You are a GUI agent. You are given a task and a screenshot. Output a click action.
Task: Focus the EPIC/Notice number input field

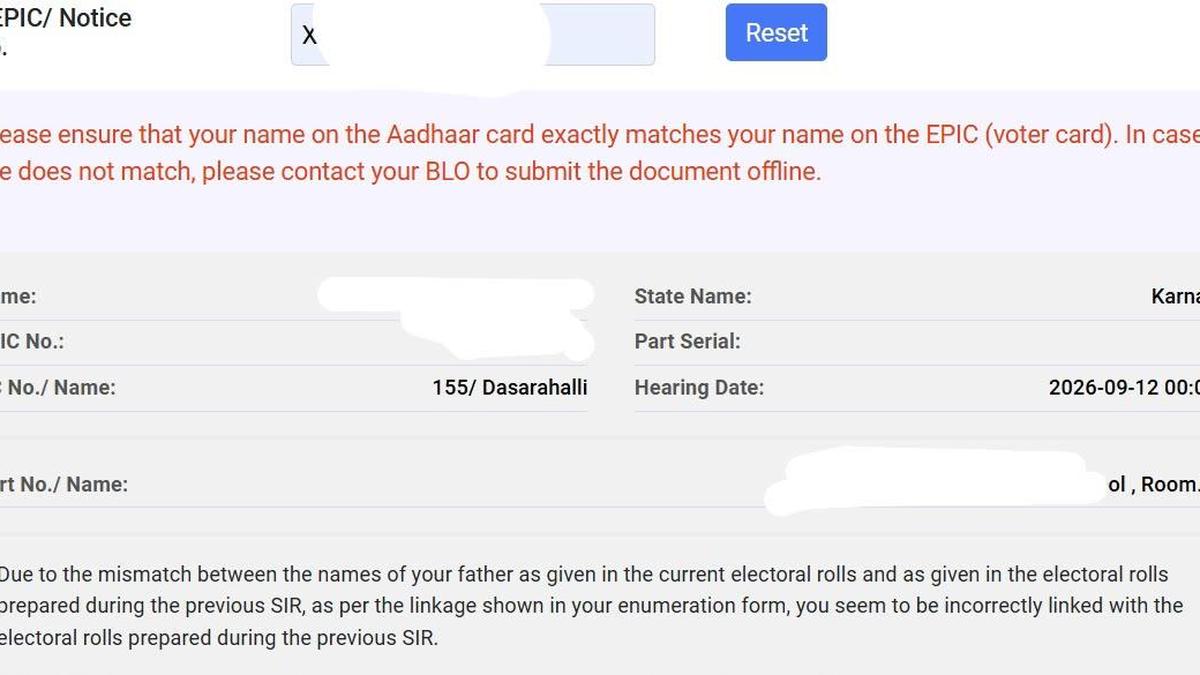[472, 34]
